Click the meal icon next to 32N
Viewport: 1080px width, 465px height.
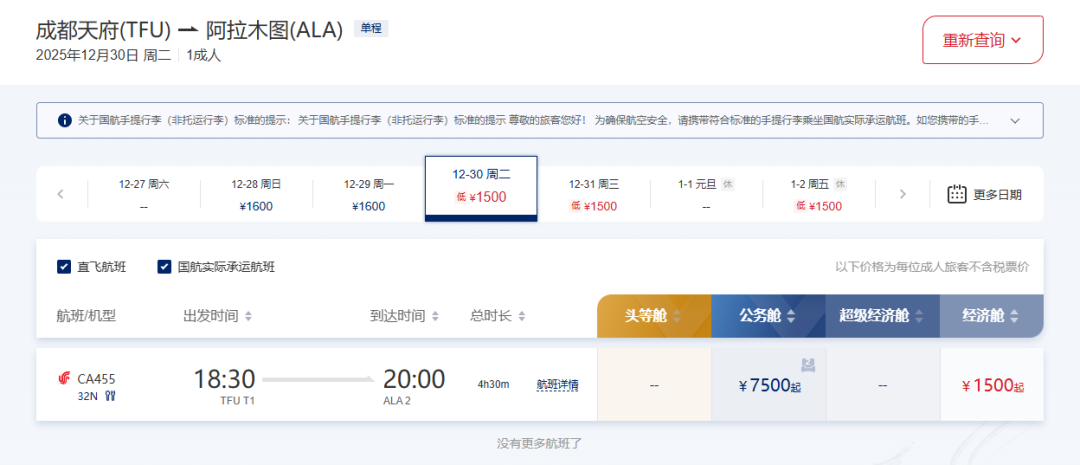point(110,396)
